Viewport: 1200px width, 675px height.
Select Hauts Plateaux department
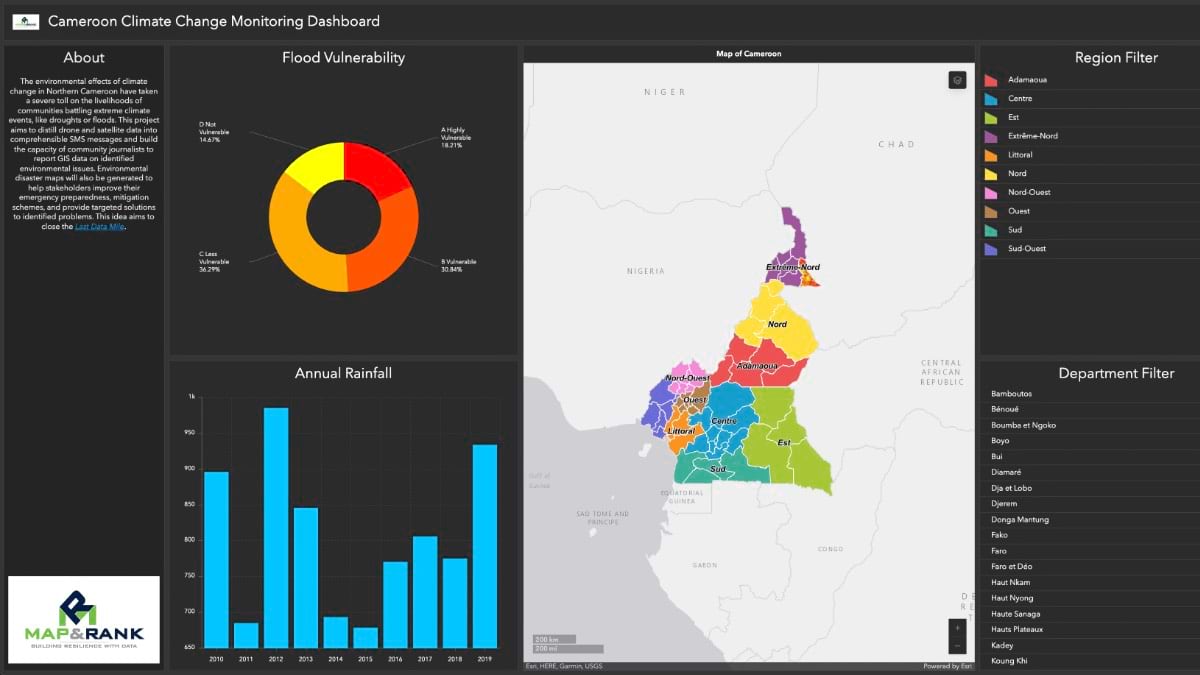1088,629
